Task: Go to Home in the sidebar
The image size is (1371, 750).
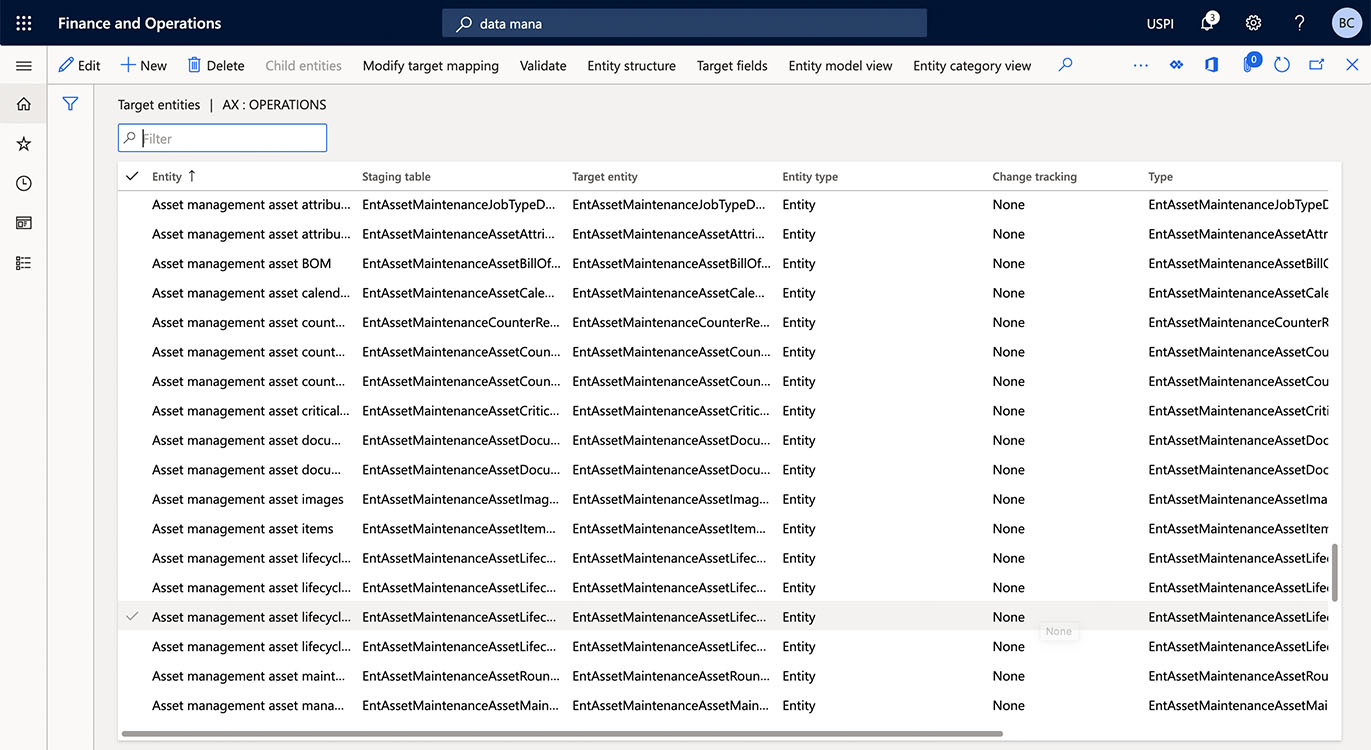Action: point(24,104)
